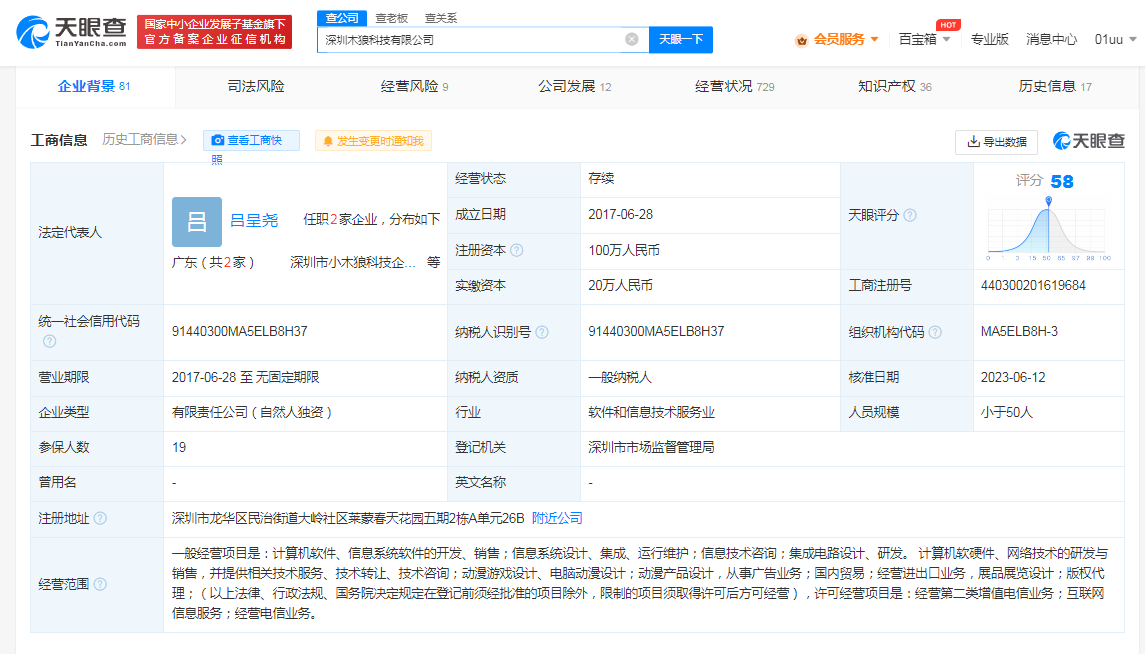
Task: Click the help icon beside 纳税人识别号
Action: [x=541, y=332]
